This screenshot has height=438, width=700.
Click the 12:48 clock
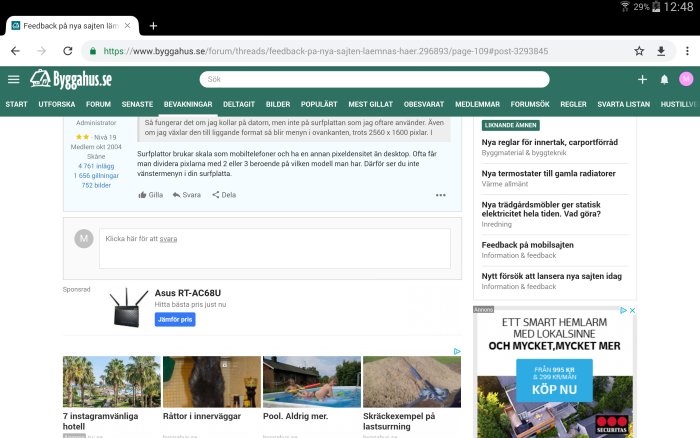(679, 7)
